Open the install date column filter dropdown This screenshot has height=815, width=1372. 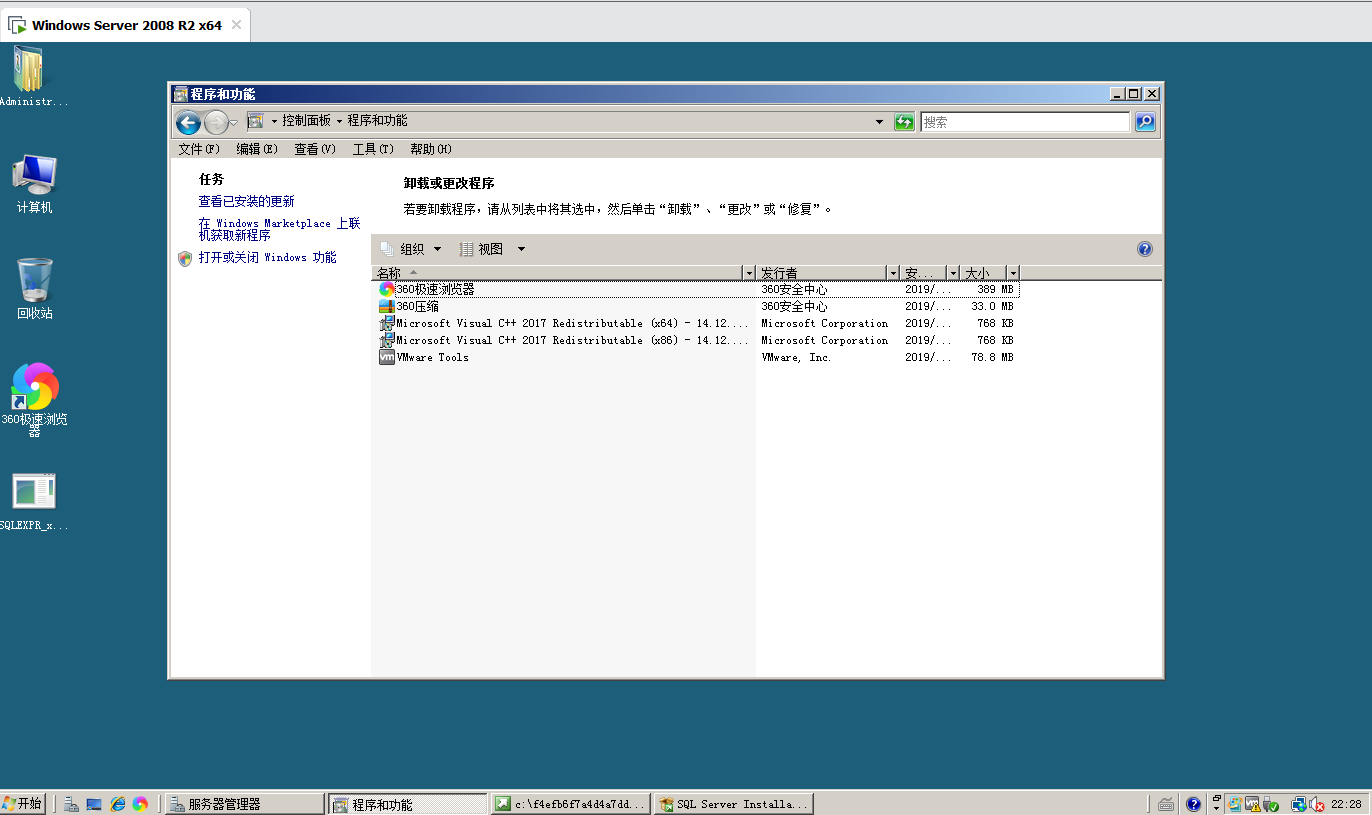tap(953, 273)
